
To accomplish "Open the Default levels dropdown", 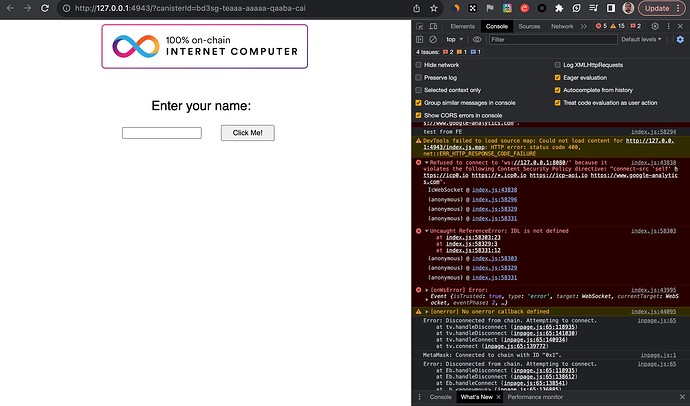I will click(641, 40).
